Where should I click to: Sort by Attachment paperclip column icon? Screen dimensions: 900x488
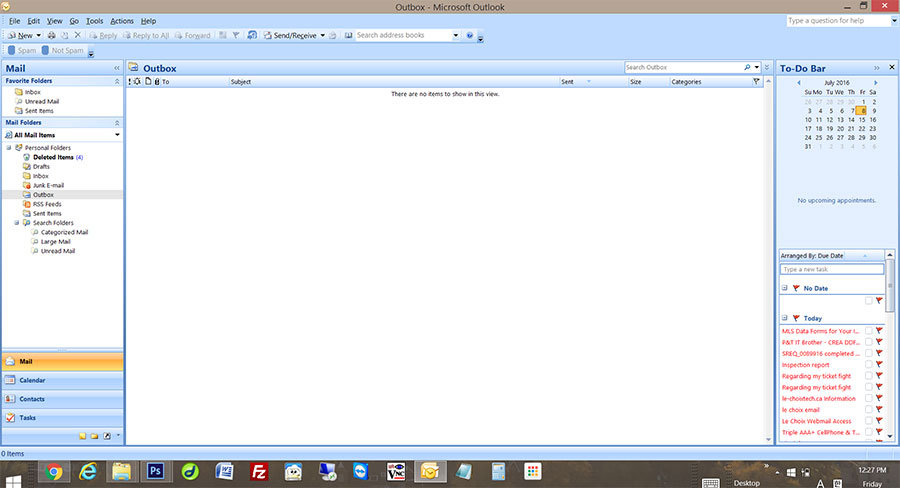pyautogui.click(x=157, y=82)
